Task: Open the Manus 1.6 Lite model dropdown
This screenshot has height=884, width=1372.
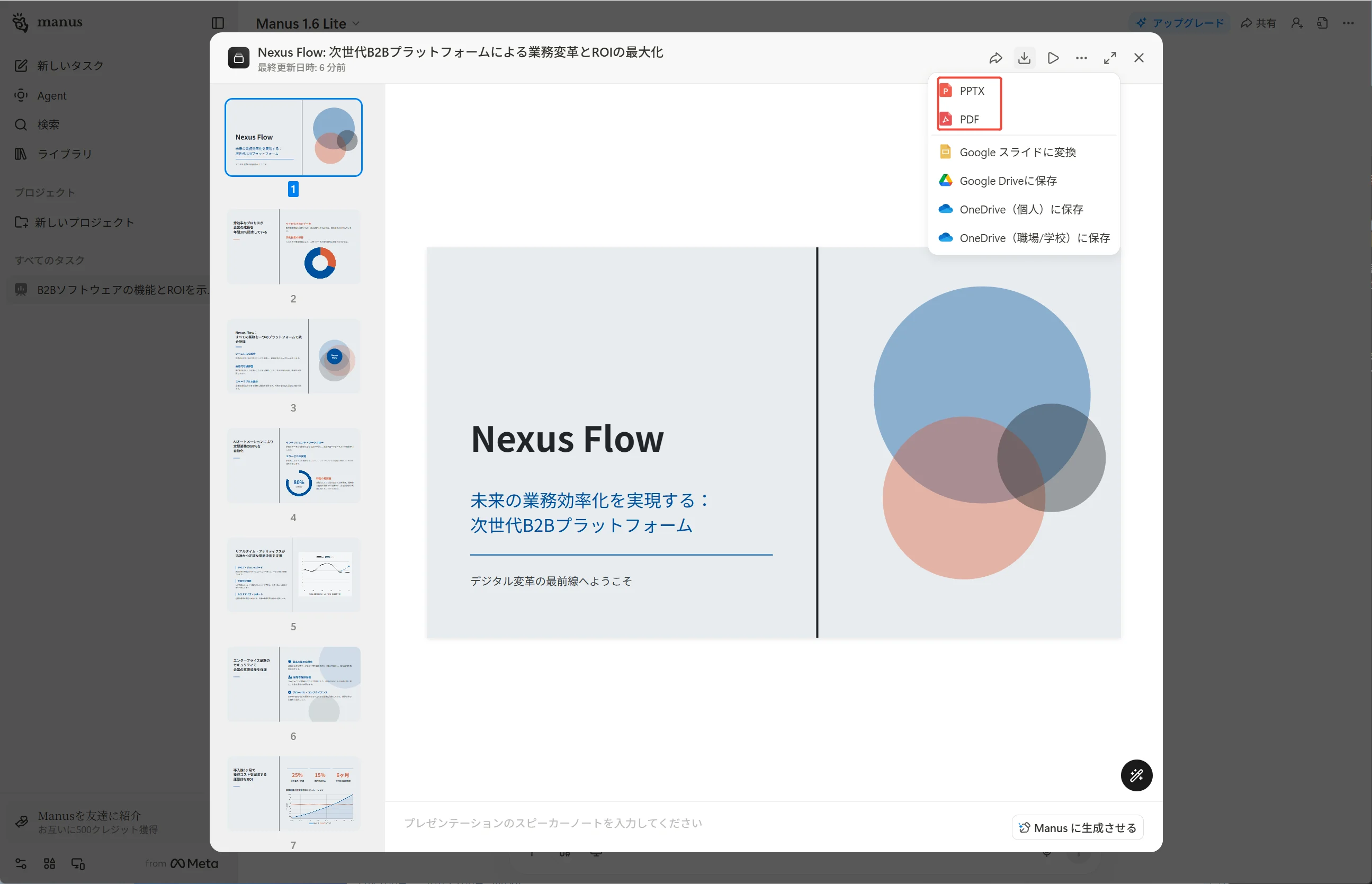Action: (308, 23)
